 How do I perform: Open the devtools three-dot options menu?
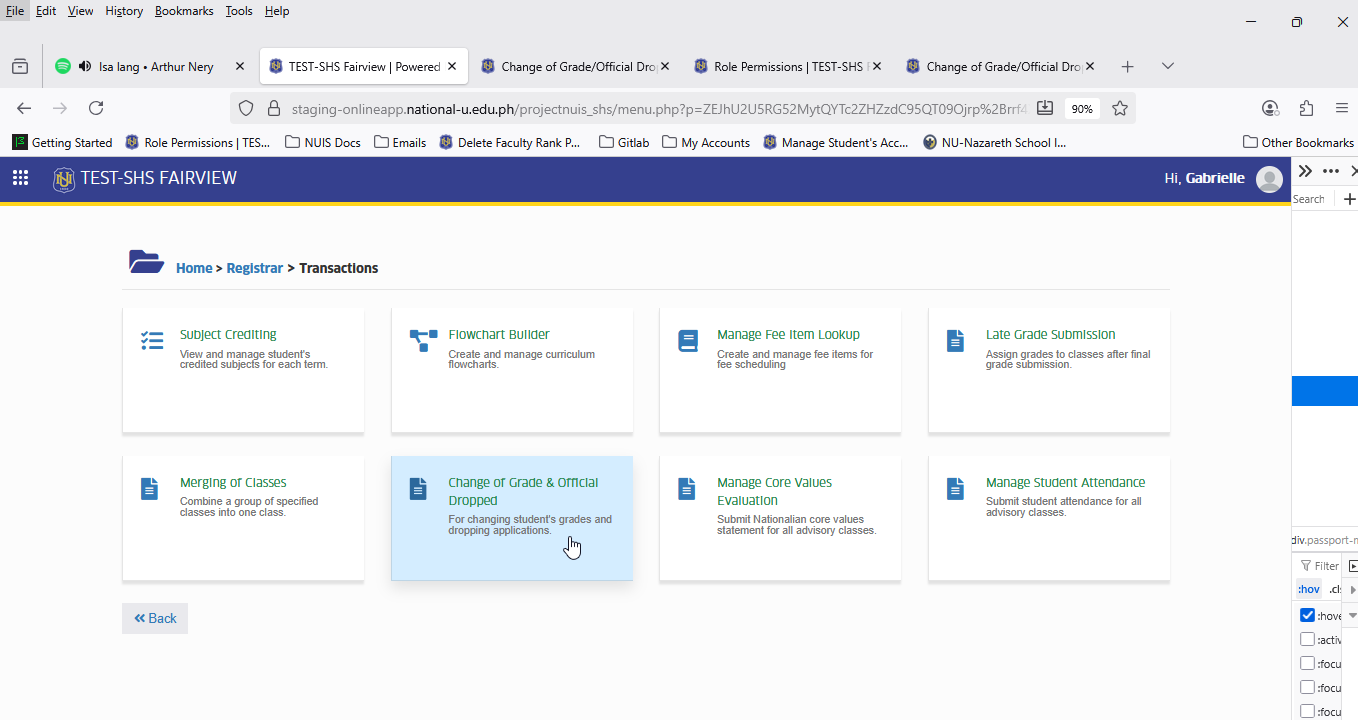click(x=1330, y=171)
